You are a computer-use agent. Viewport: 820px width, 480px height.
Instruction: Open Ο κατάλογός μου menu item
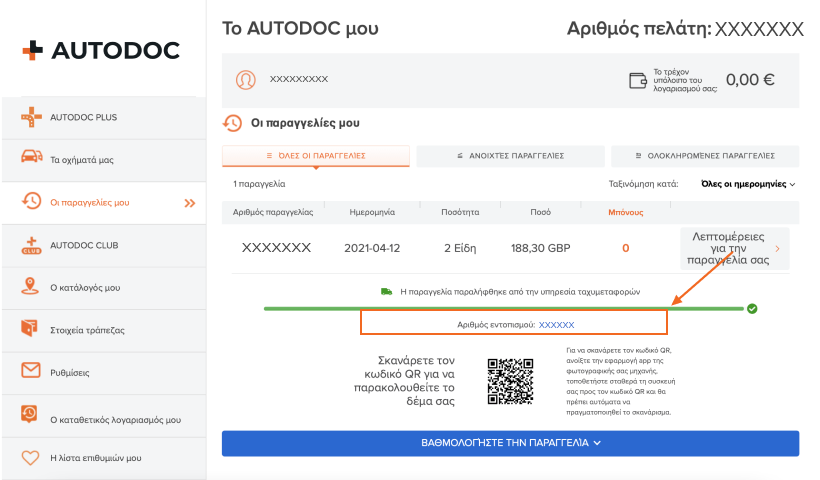[104, 288]
